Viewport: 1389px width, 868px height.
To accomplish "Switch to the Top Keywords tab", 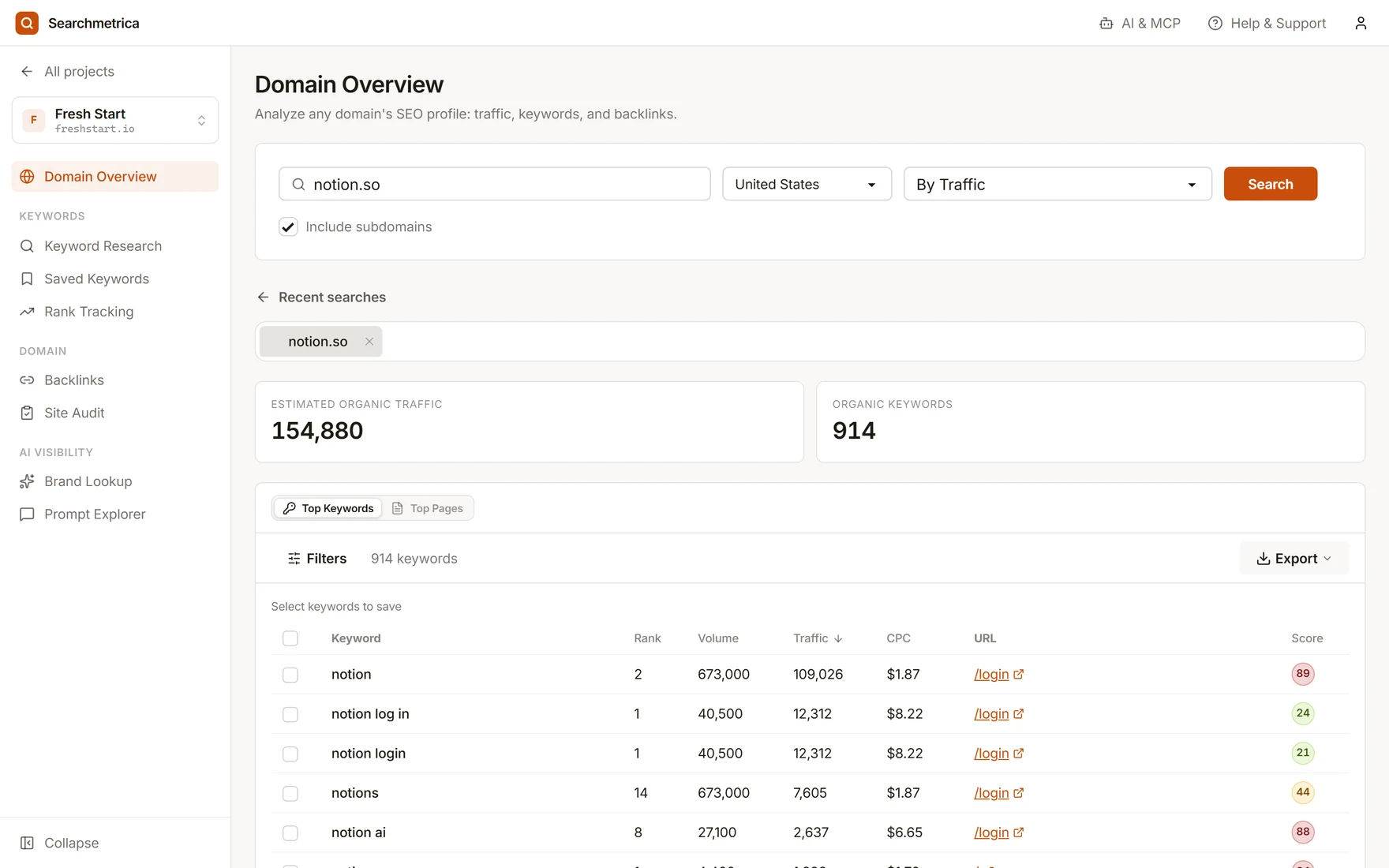I will (x=328, y=508).
